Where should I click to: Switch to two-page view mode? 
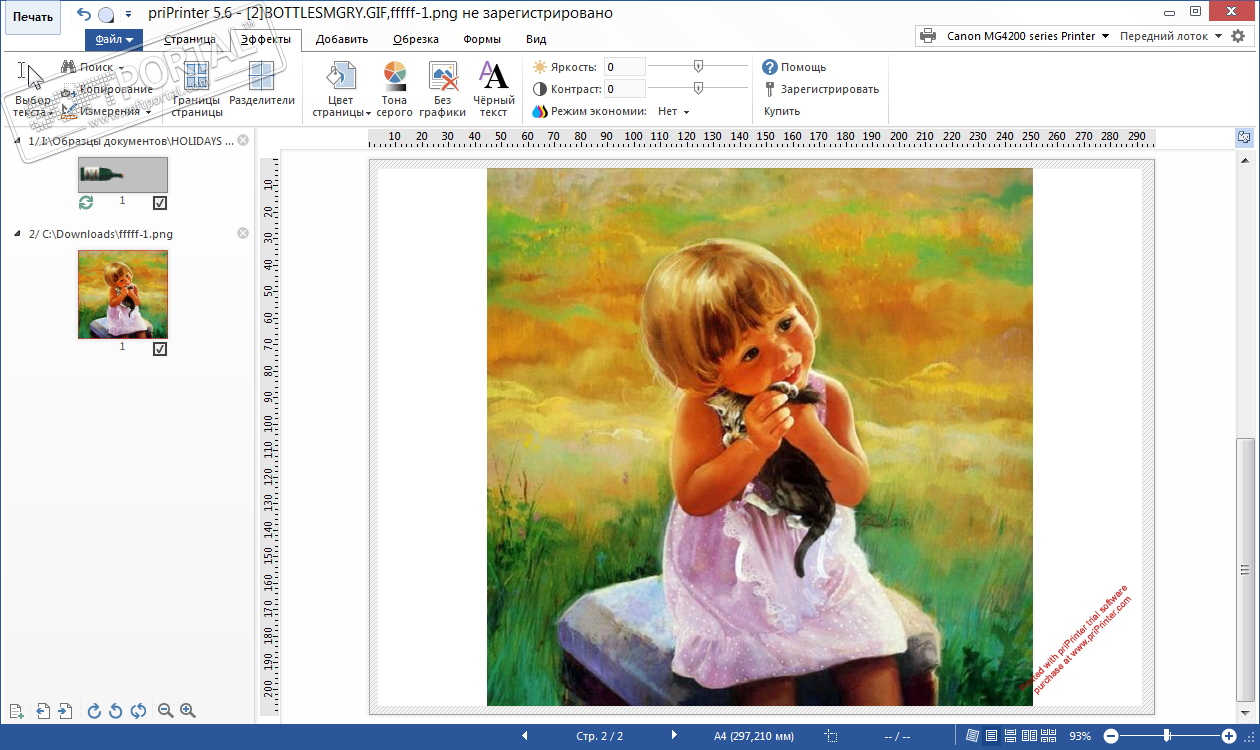(1028, 736)
